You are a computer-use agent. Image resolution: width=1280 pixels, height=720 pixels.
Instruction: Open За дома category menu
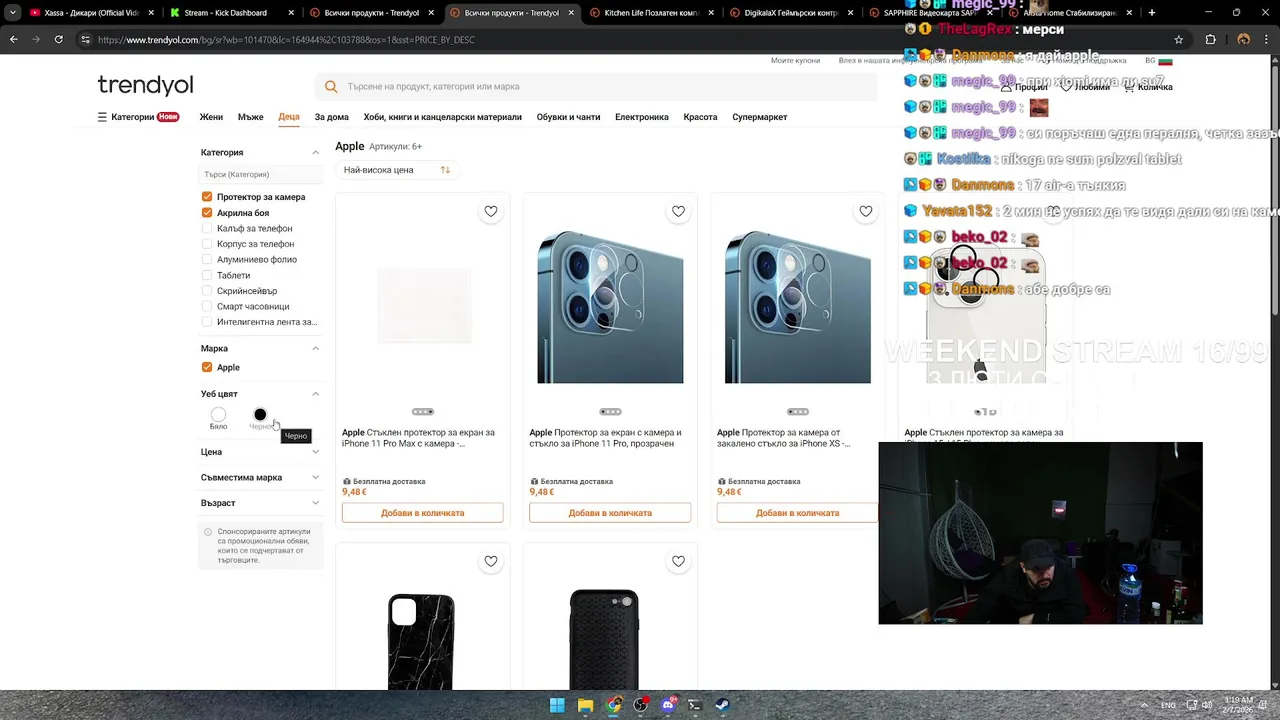pyautogui.click(x=332, y=117)
